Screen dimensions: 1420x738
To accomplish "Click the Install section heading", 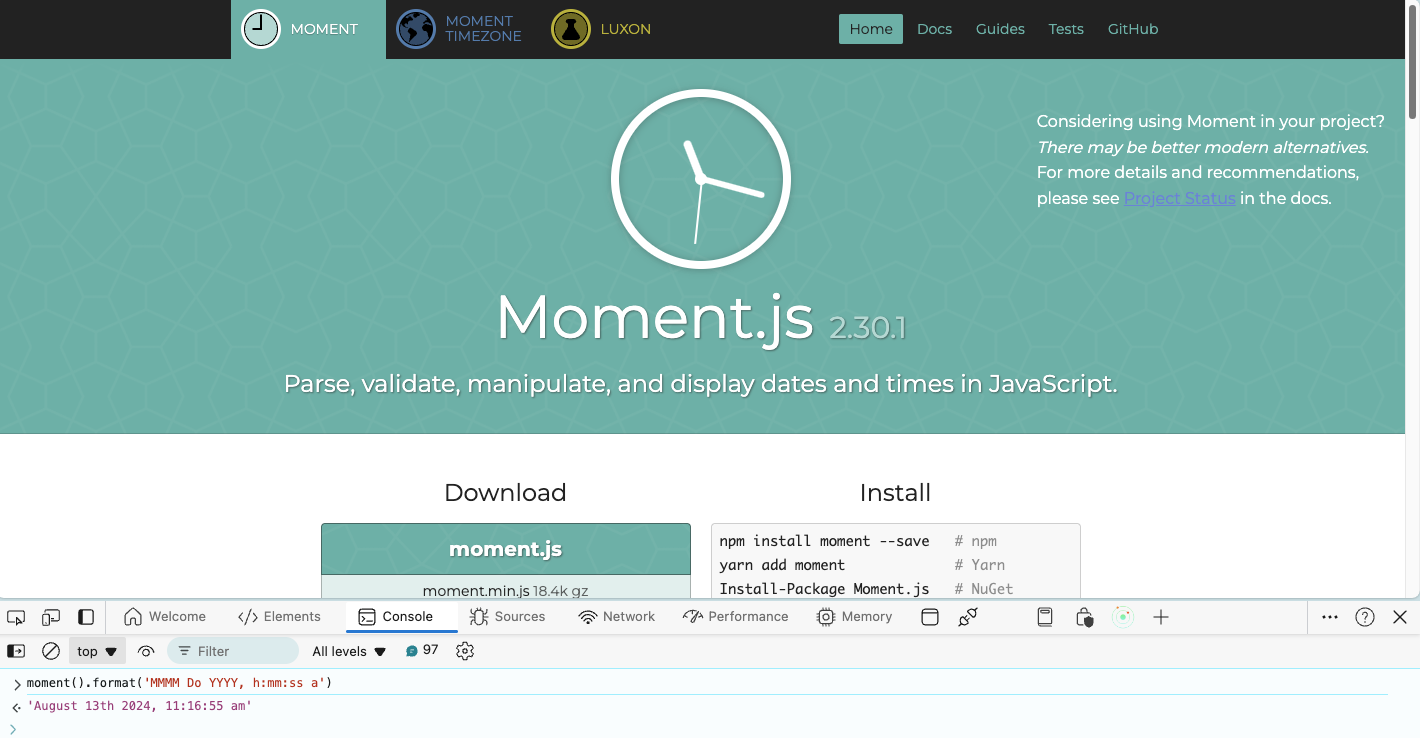I will [x=895, y=492].
